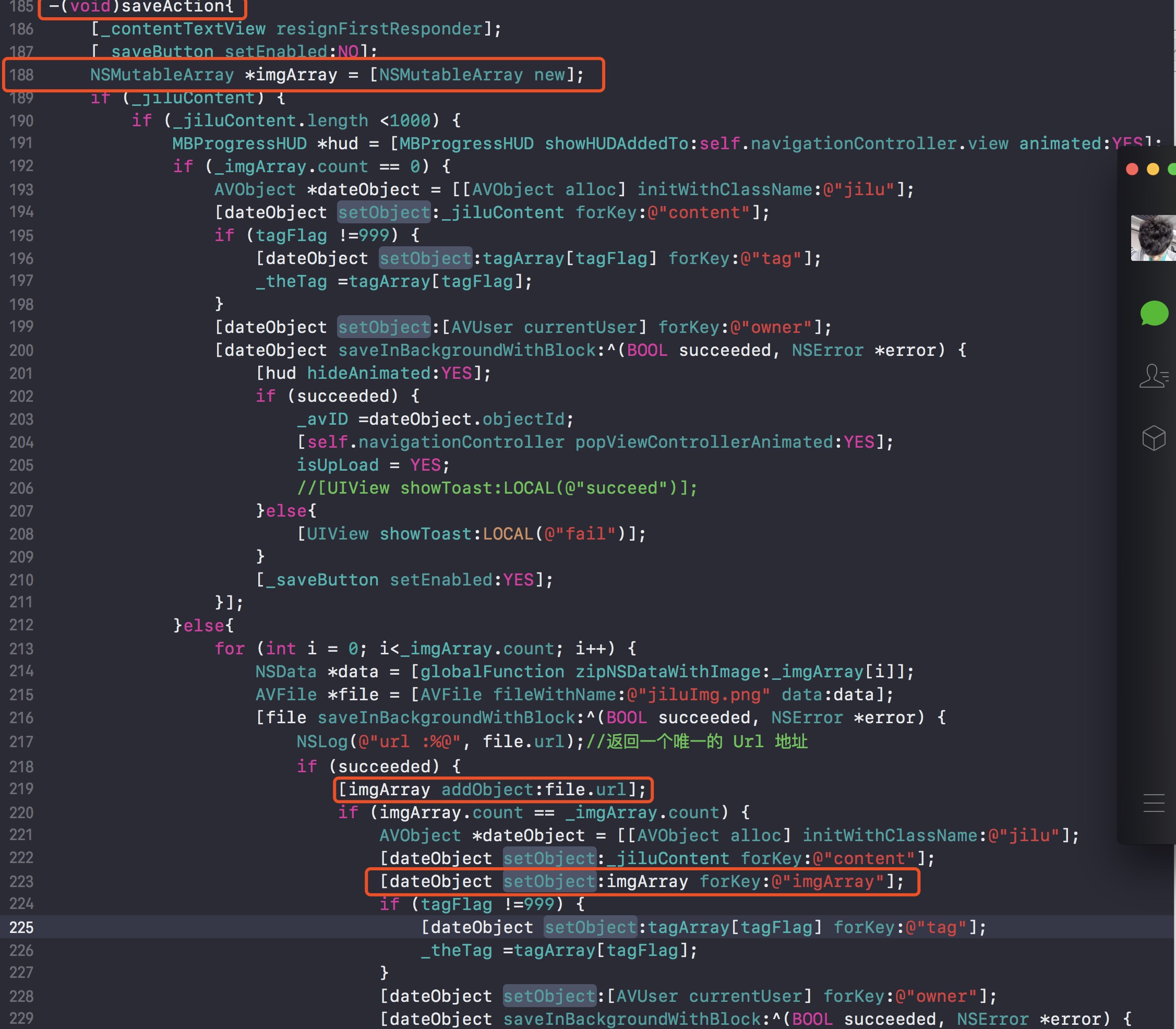
Task: Click the popViewControllerAnimated method text
Action: click(704, 442)
